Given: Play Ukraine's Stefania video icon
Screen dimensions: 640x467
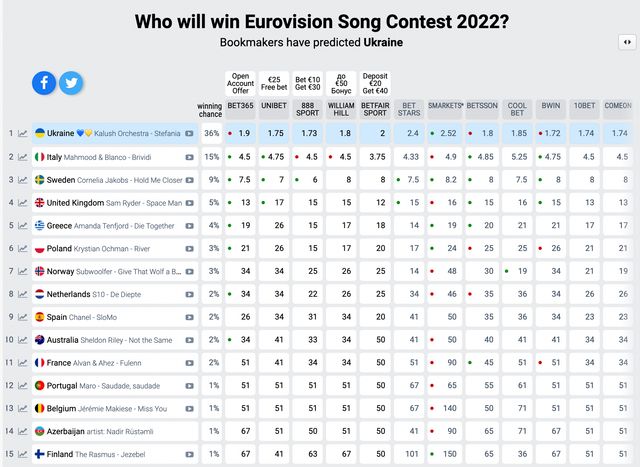Looking at the screenshot, I should (190, 133).
